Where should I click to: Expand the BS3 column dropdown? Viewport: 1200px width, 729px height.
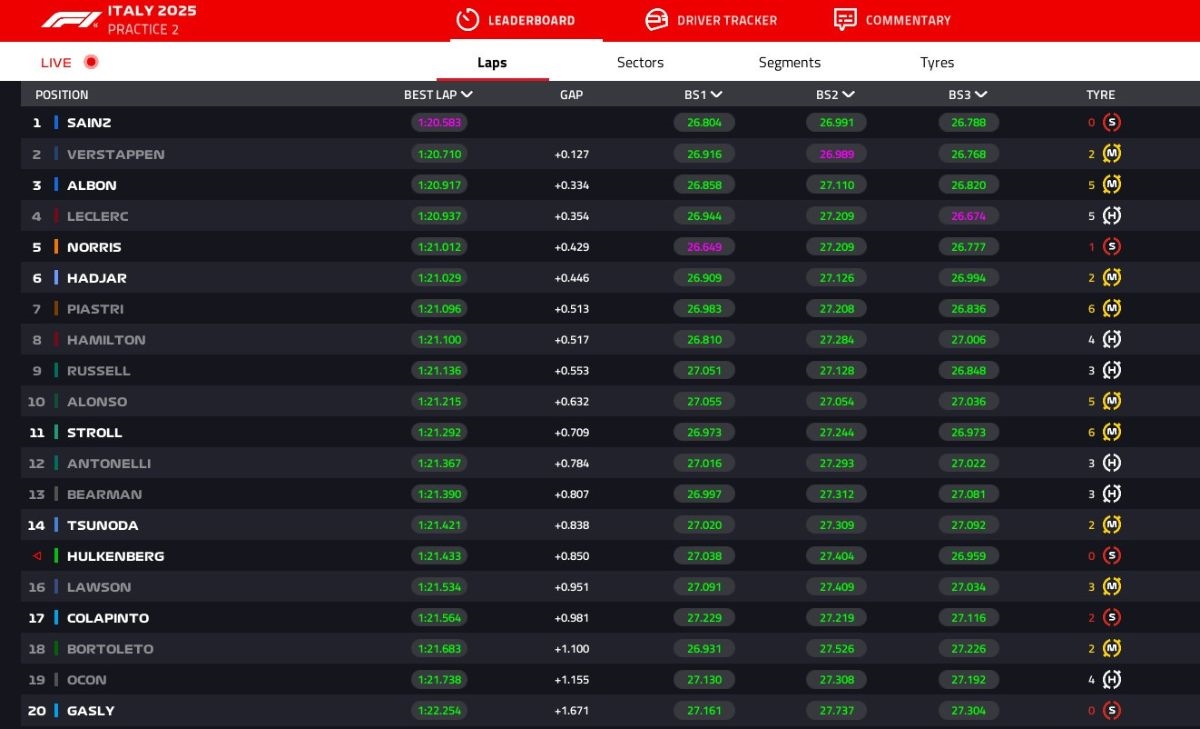click(x=981, y=95)
